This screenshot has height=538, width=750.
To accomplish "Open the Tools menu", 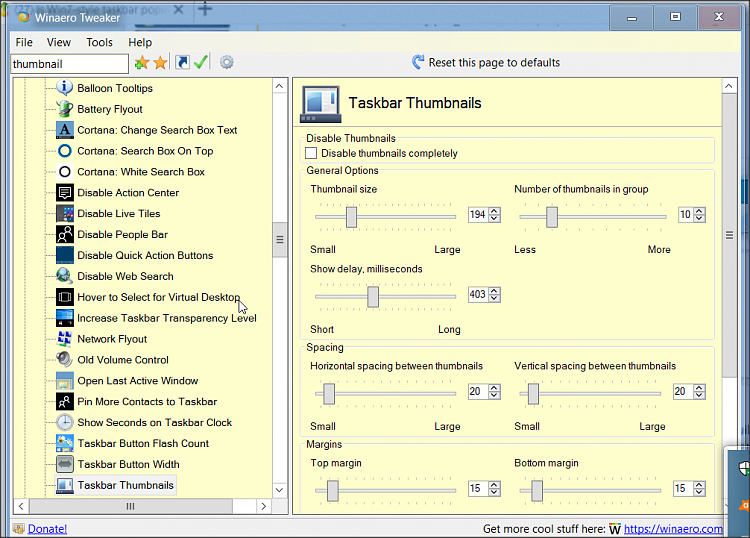I will point(99,42).
